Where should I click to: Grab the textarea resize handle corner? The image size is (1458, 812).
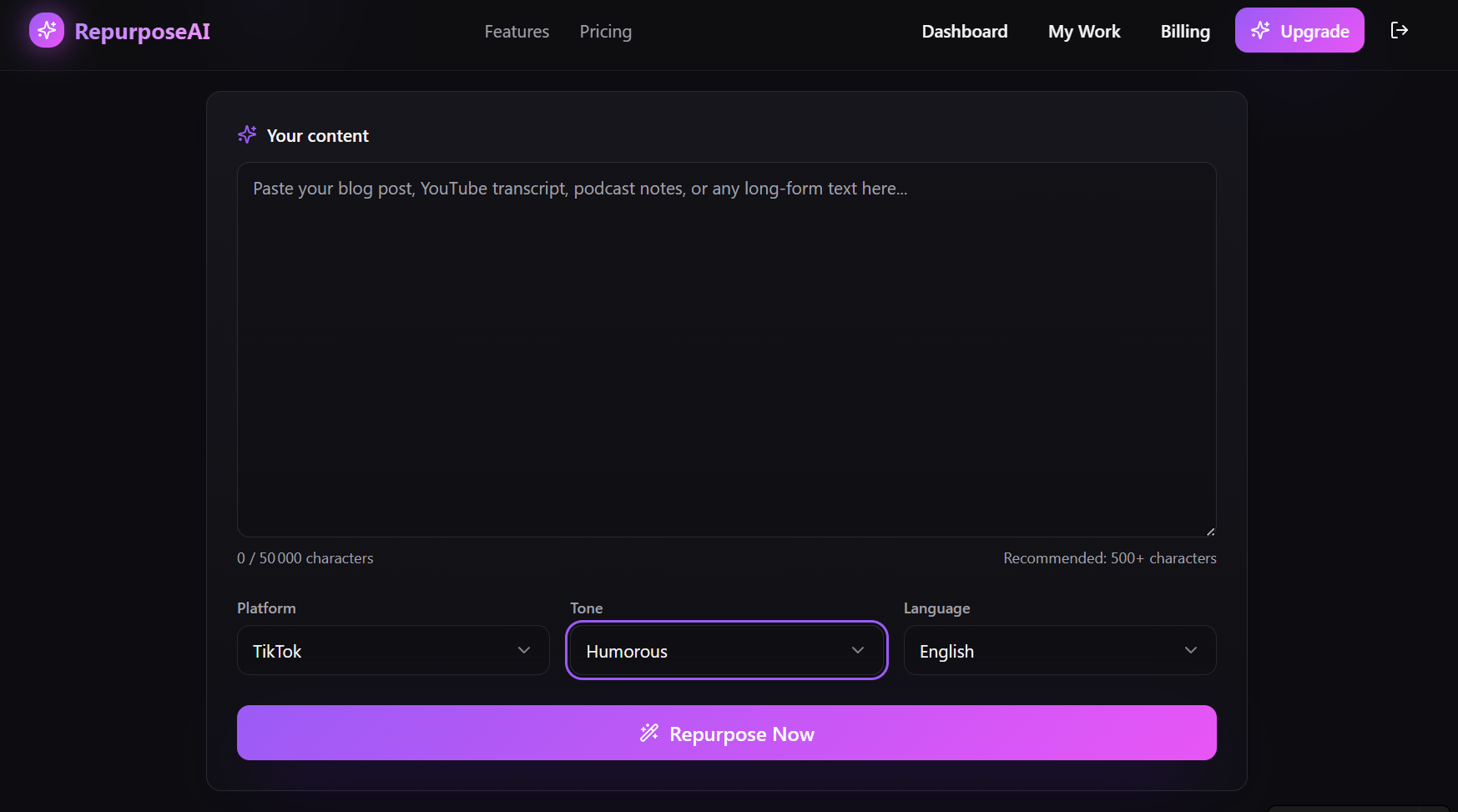1210,531
